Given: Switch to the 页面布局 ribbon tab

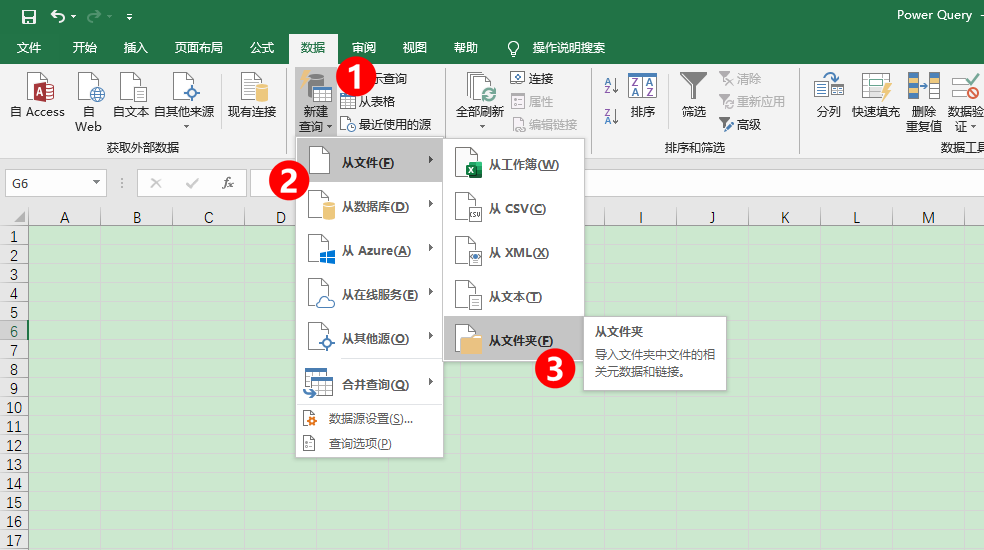Looking at the screenshot, I should coord(198,48).
